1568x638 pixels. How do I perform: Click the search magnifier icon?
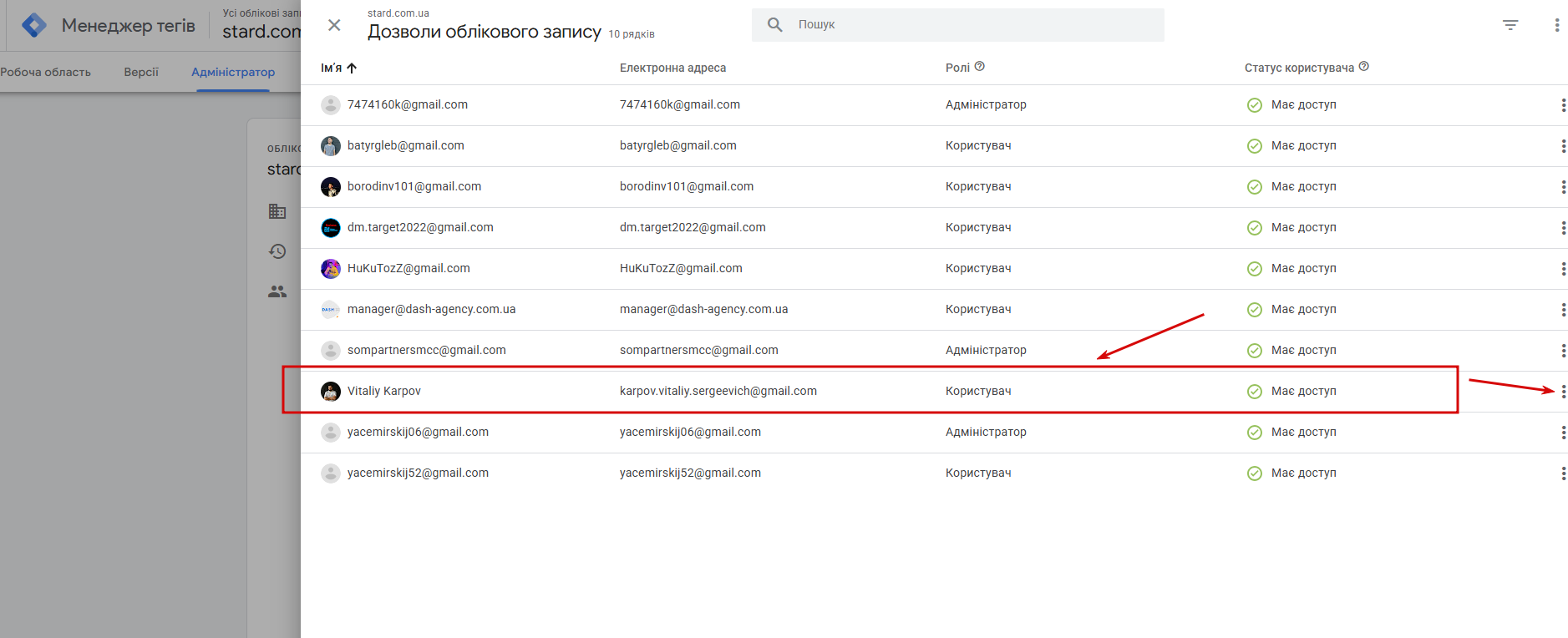pyautogui.click(x=775, y=25)
